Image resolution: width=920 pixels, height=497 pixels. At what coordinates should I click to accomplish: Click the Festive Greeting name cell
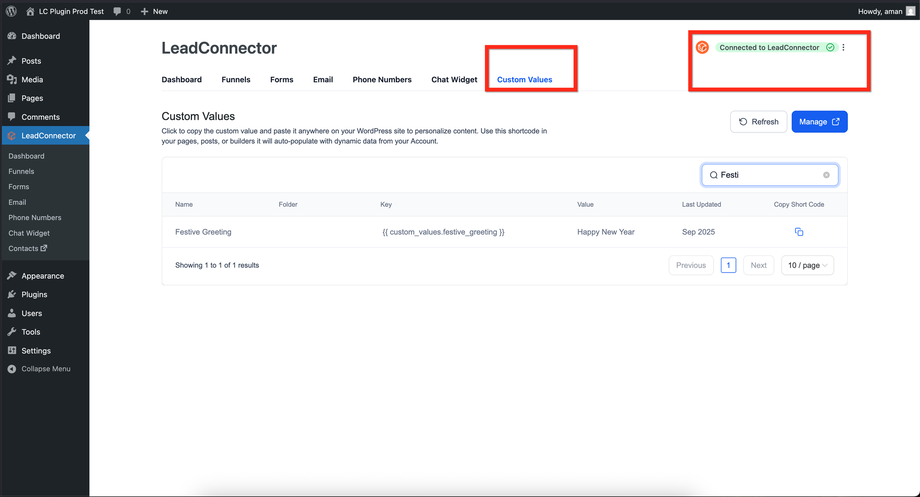(x=203, y=232)
